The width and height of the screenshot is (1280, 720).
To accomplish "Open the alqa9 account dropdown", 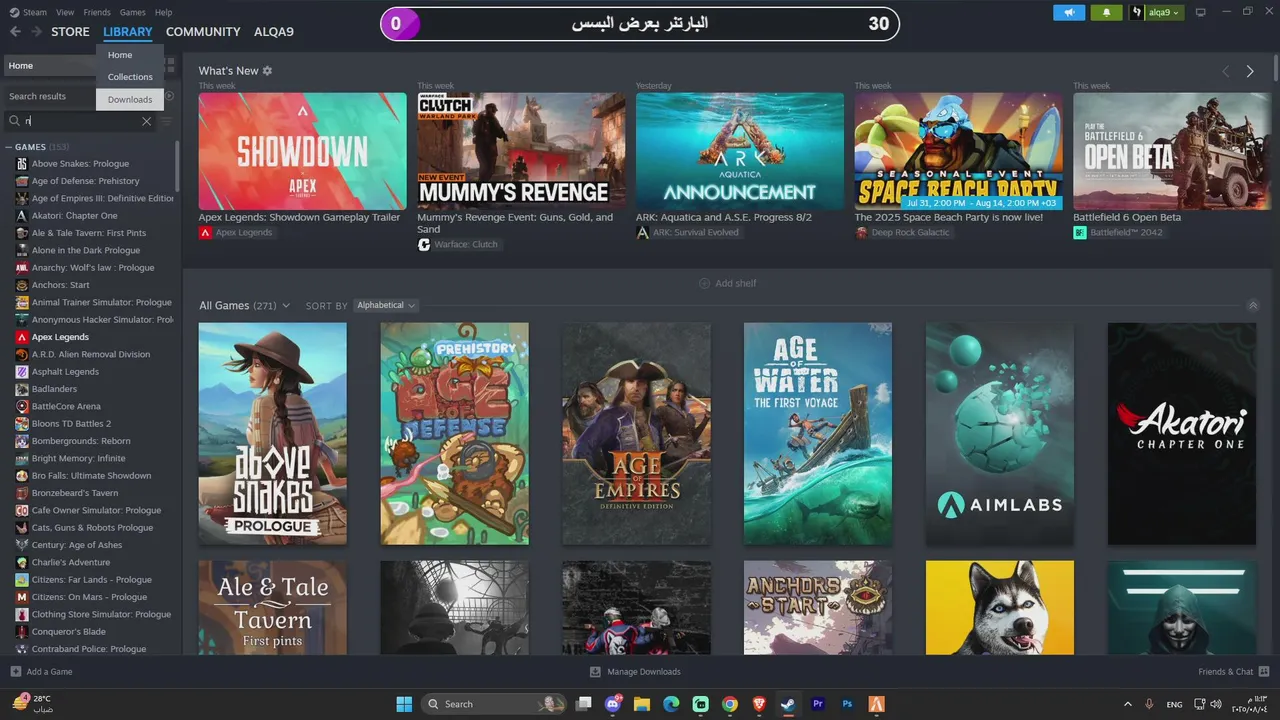I will point(1156,12).
